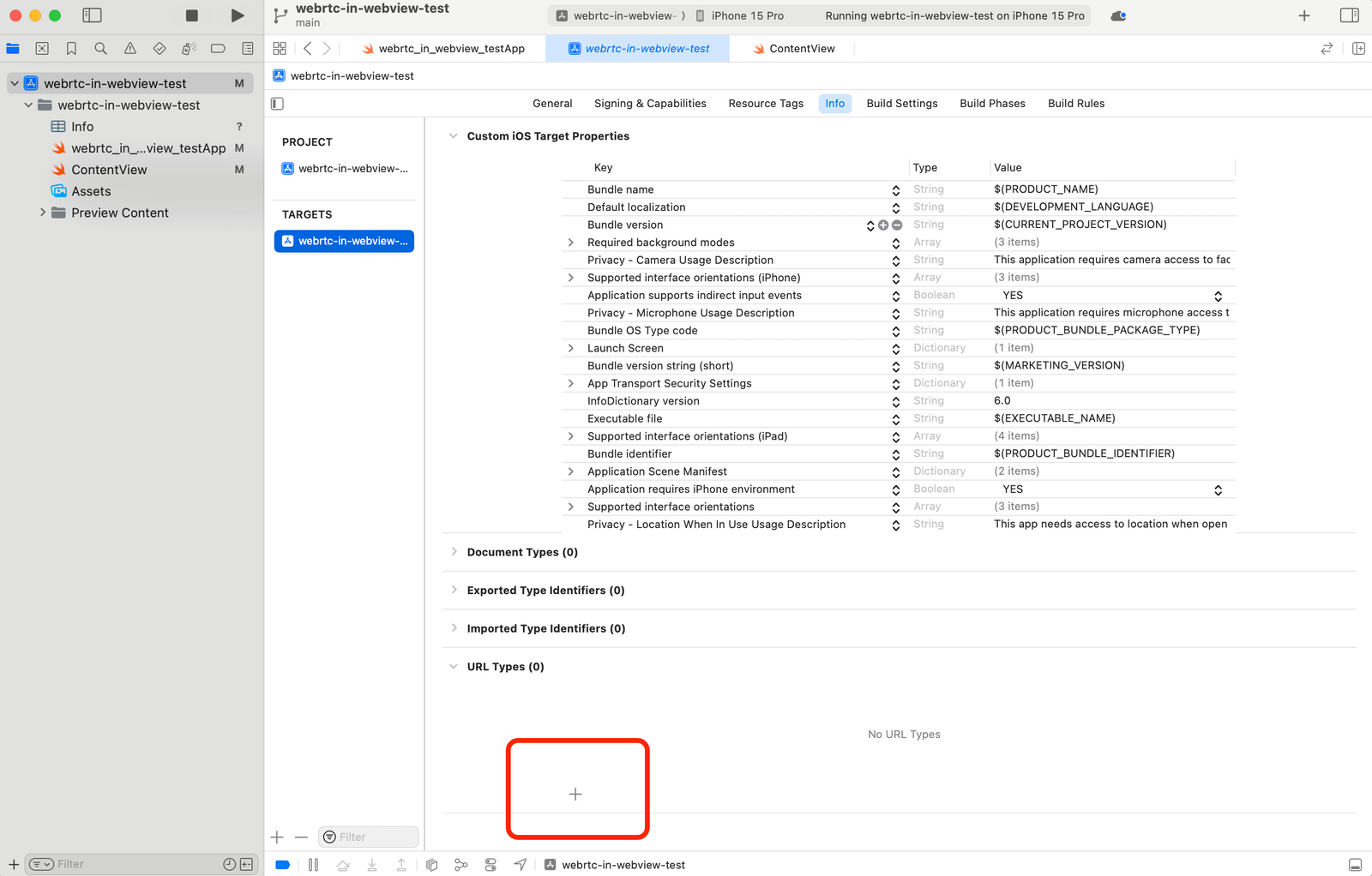Collapse Custom iOS Target Properties section
Screen dimensions: 1372x876
454,136
